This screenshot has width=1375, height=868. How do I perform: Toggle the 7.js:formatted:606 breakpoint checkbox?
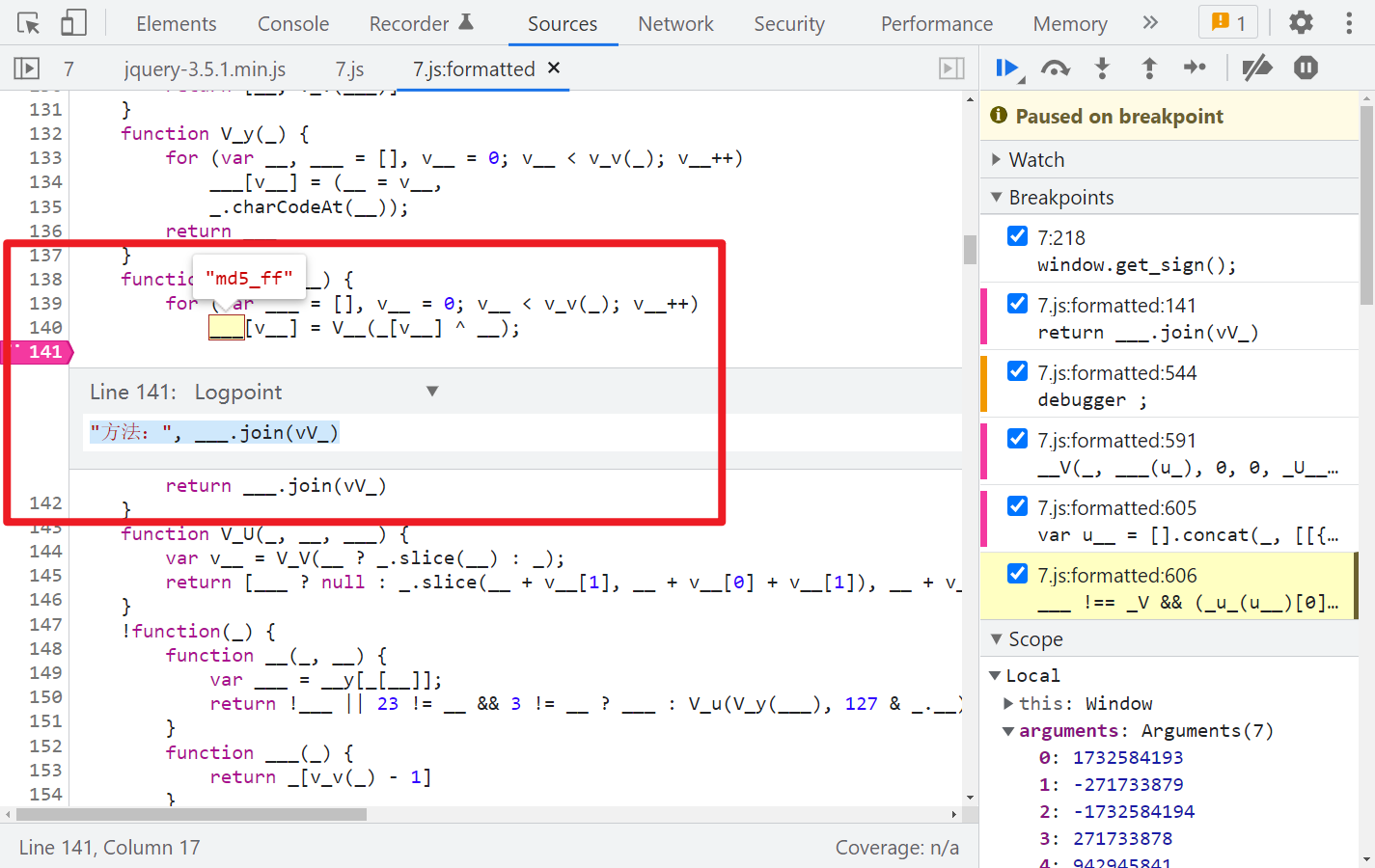(x=1017, y=574)
